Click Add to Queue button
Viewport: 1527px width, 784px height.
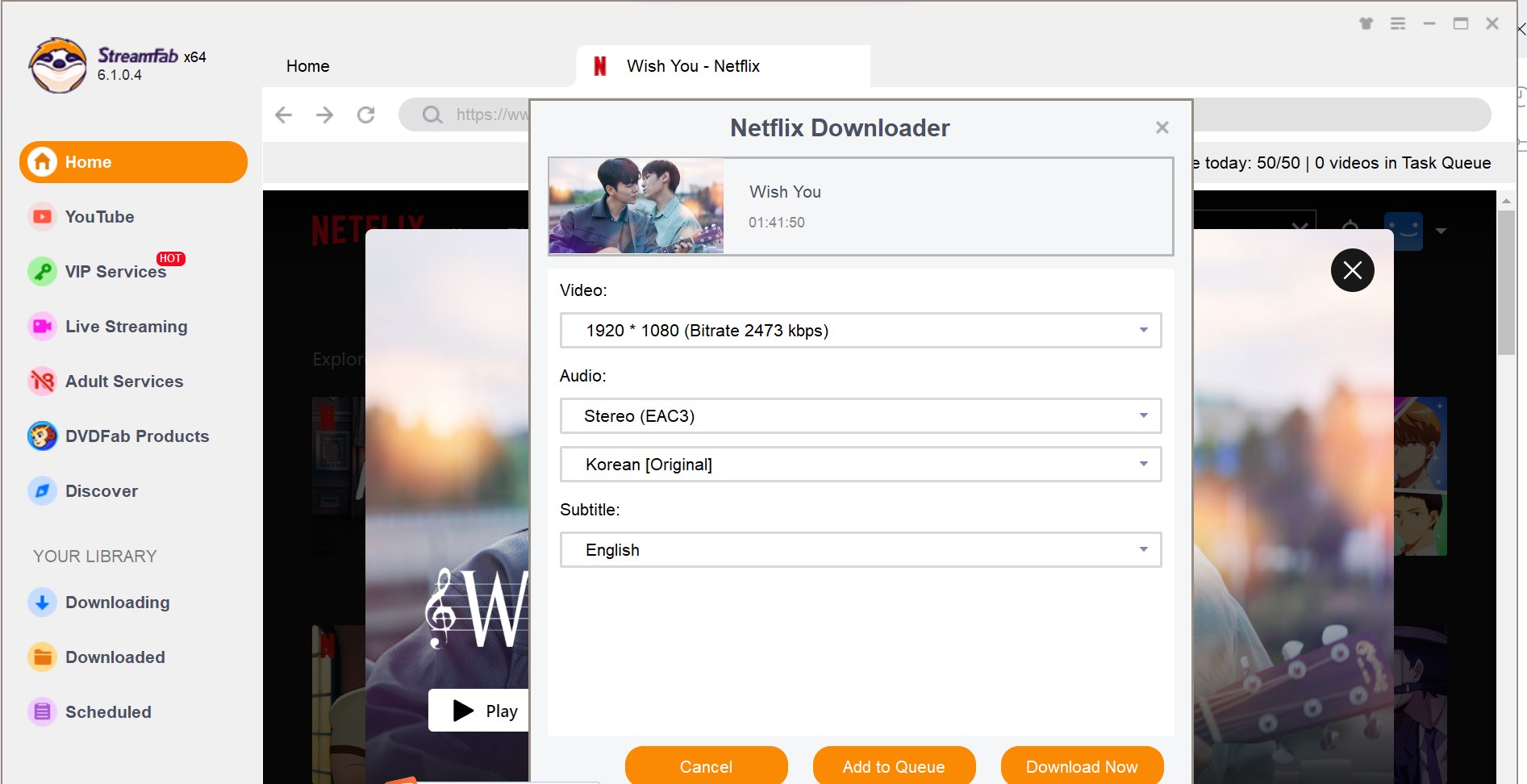pos(894,766)
